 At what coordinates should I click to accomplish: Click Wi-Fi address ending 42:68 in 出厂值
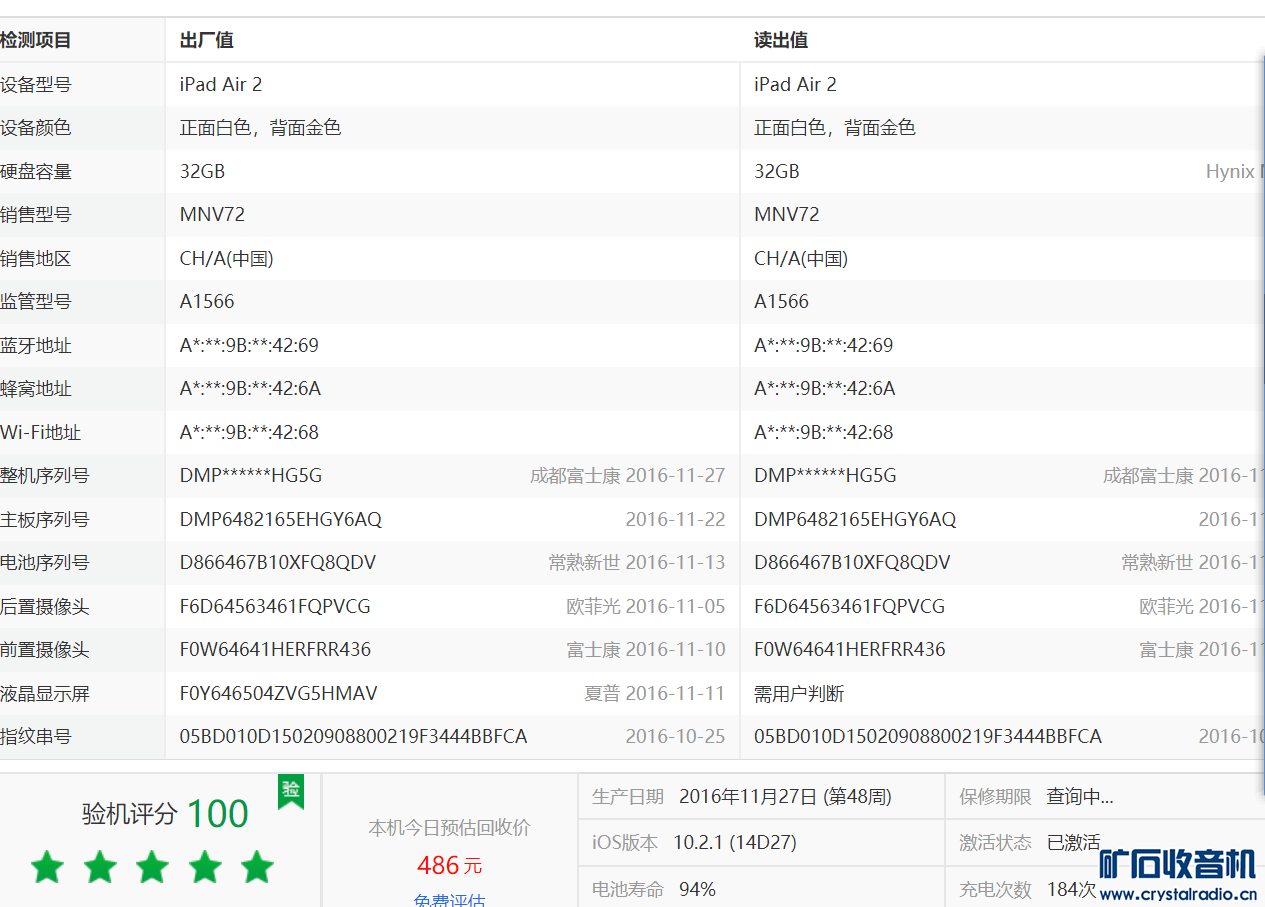point(249,433)
